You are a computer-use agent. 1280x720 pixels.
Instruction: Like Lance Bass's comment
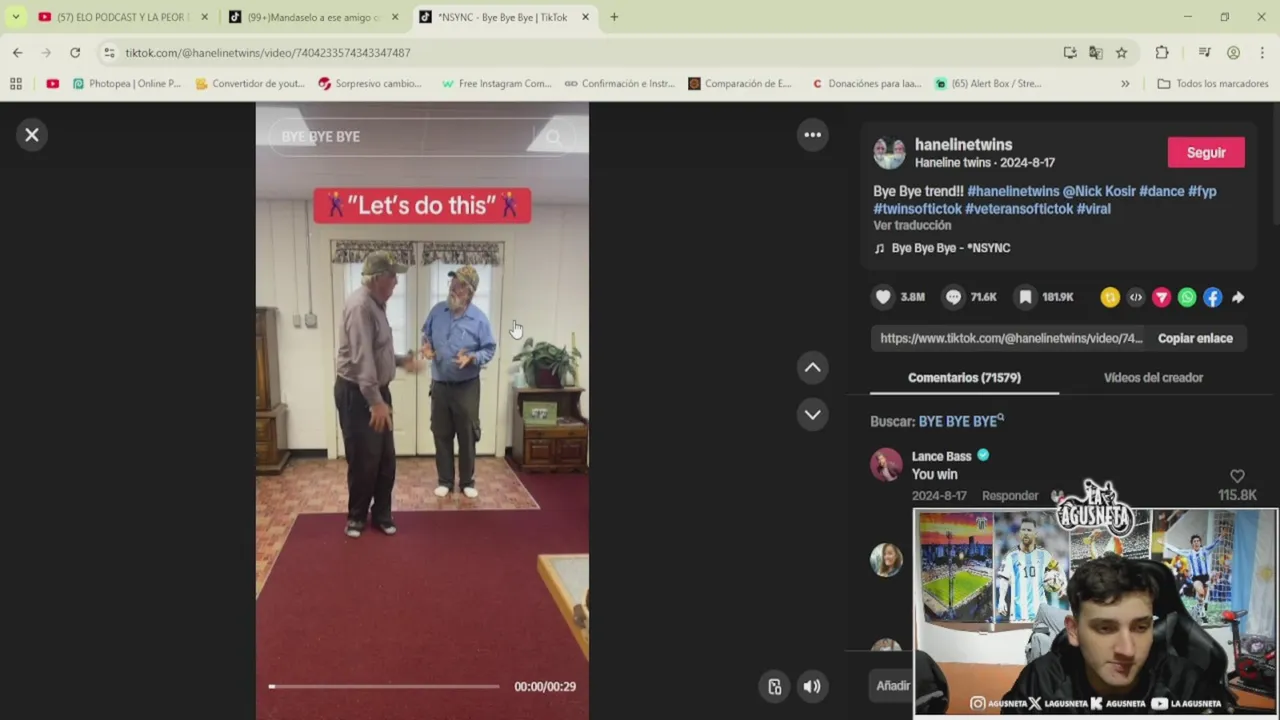click(x=1237, y=476)
